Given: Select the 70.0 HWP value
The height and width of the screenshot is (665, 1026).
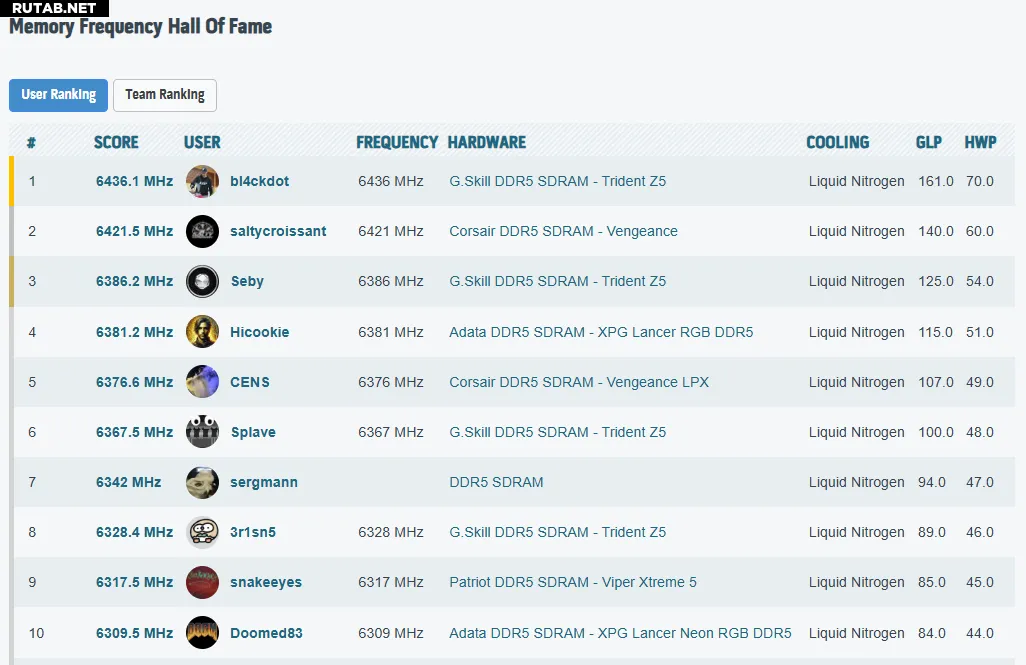Looking at the screenshot, I should click(x=980, y=181).
